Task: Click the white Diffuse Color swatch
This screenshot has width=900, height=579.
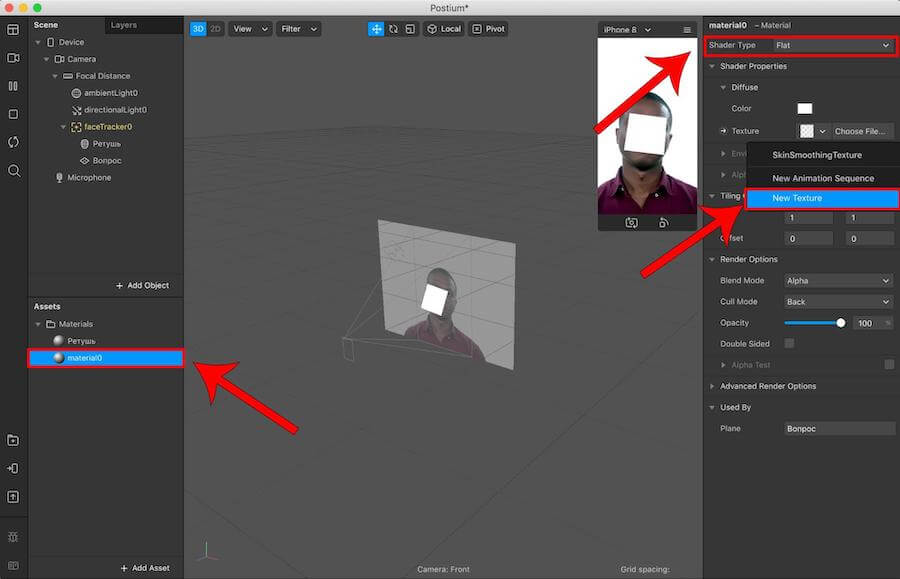Action: click(804, 108)
